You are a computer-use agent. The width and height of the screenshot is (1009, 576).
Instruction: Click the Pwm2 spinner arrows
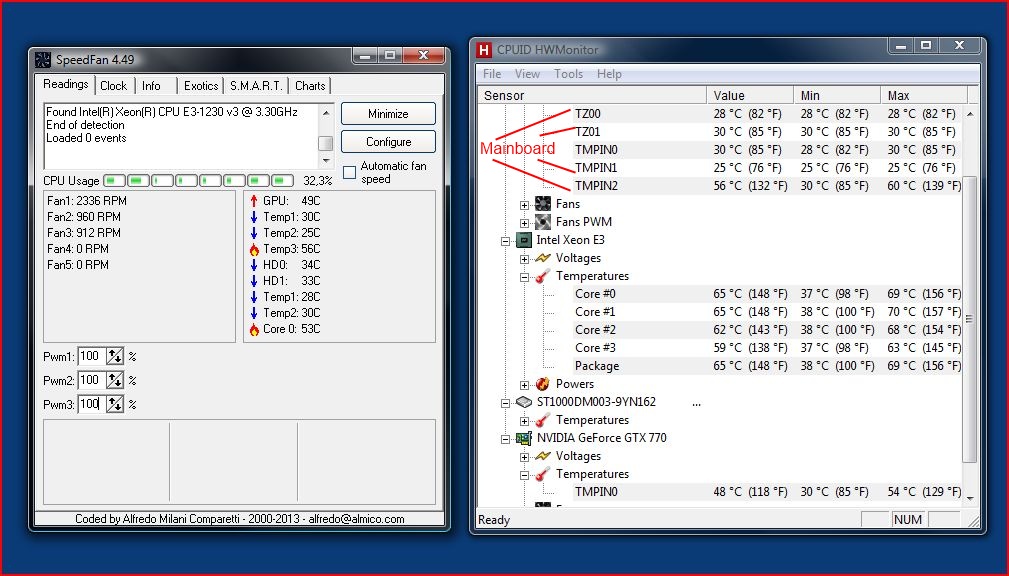[x=115, y=380]
